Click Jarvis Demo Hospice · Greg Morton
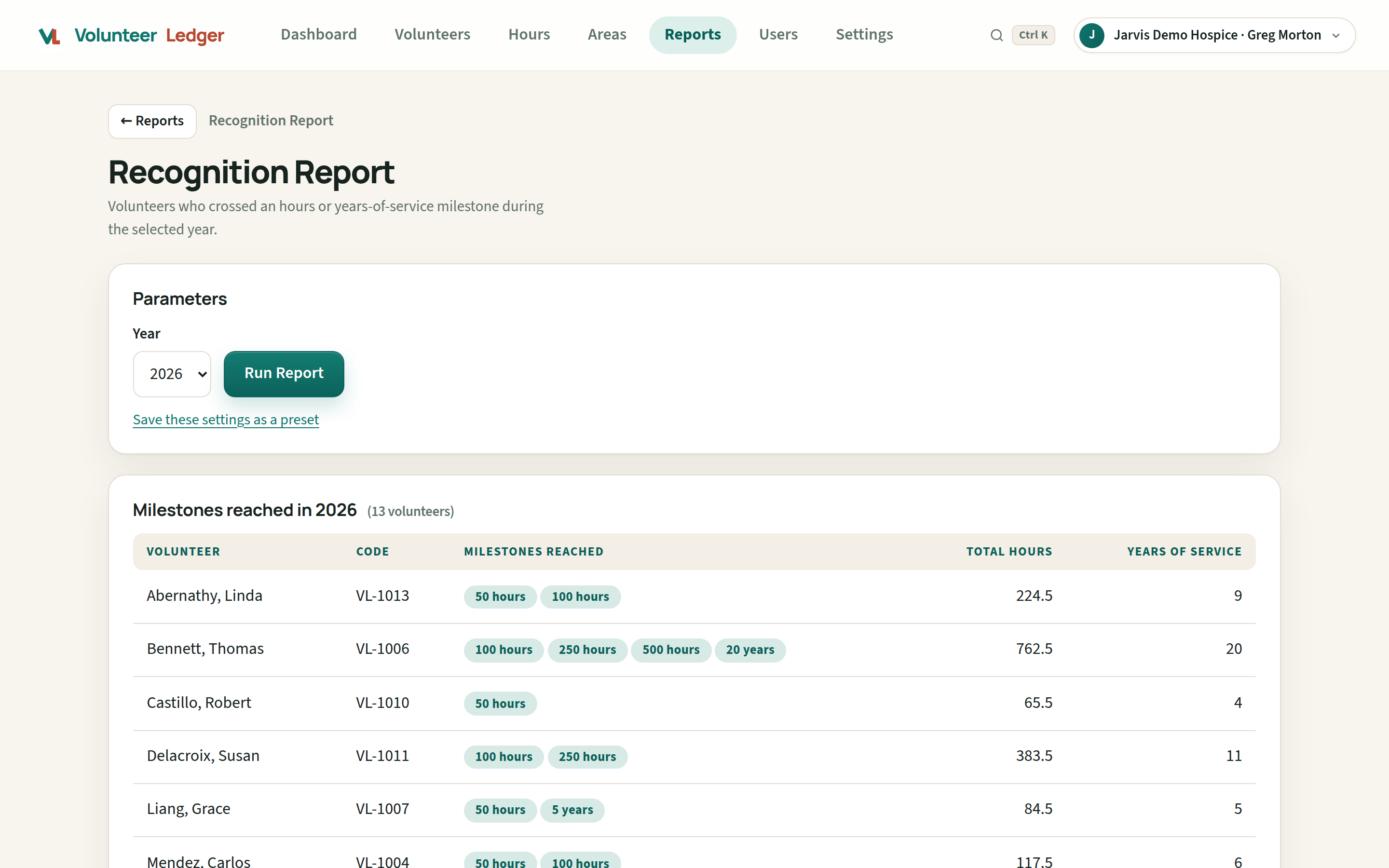This screenshot has width=1389, height=868. point(1217,35)
